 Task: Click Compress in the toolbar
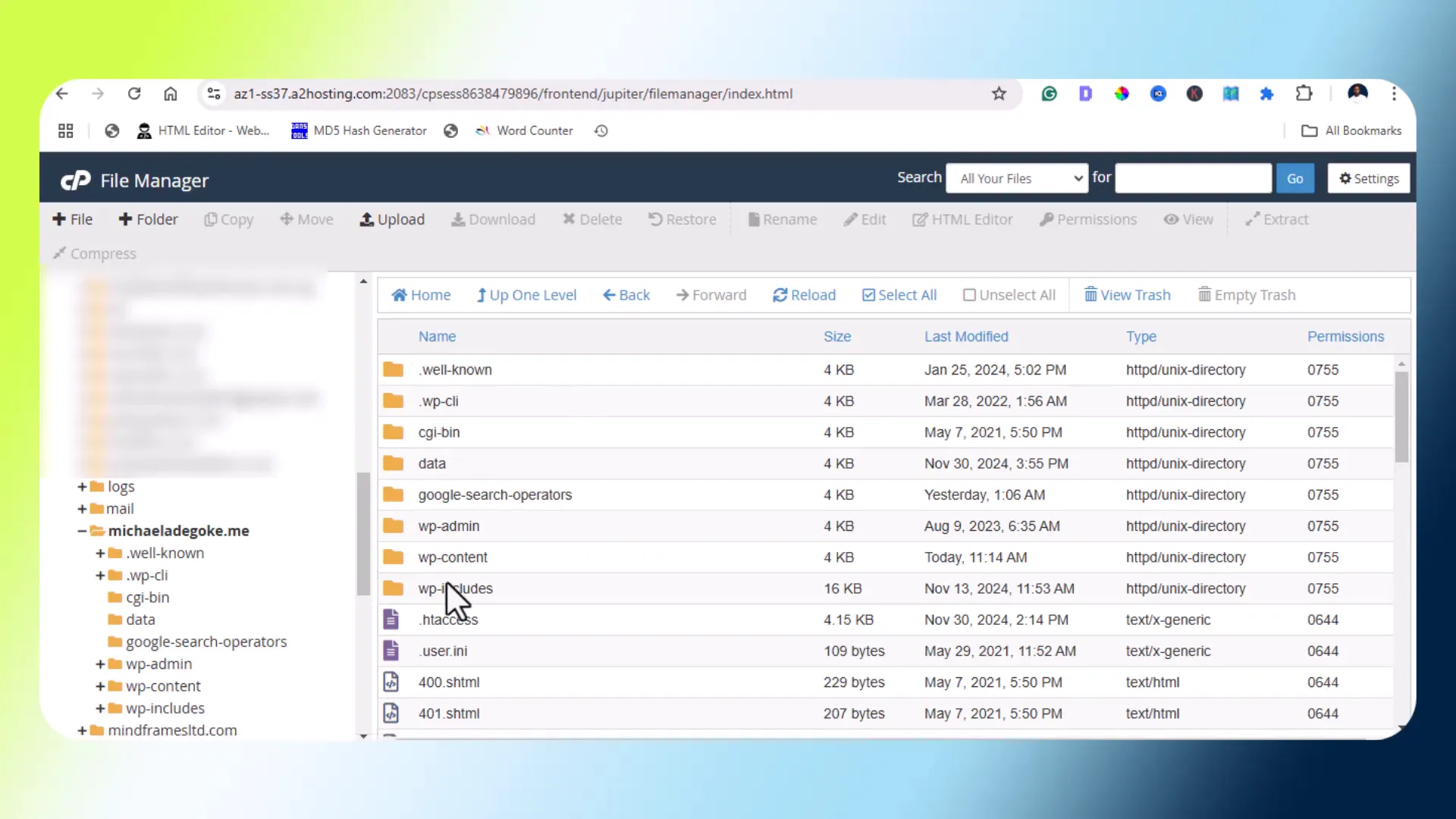point(95,253)
